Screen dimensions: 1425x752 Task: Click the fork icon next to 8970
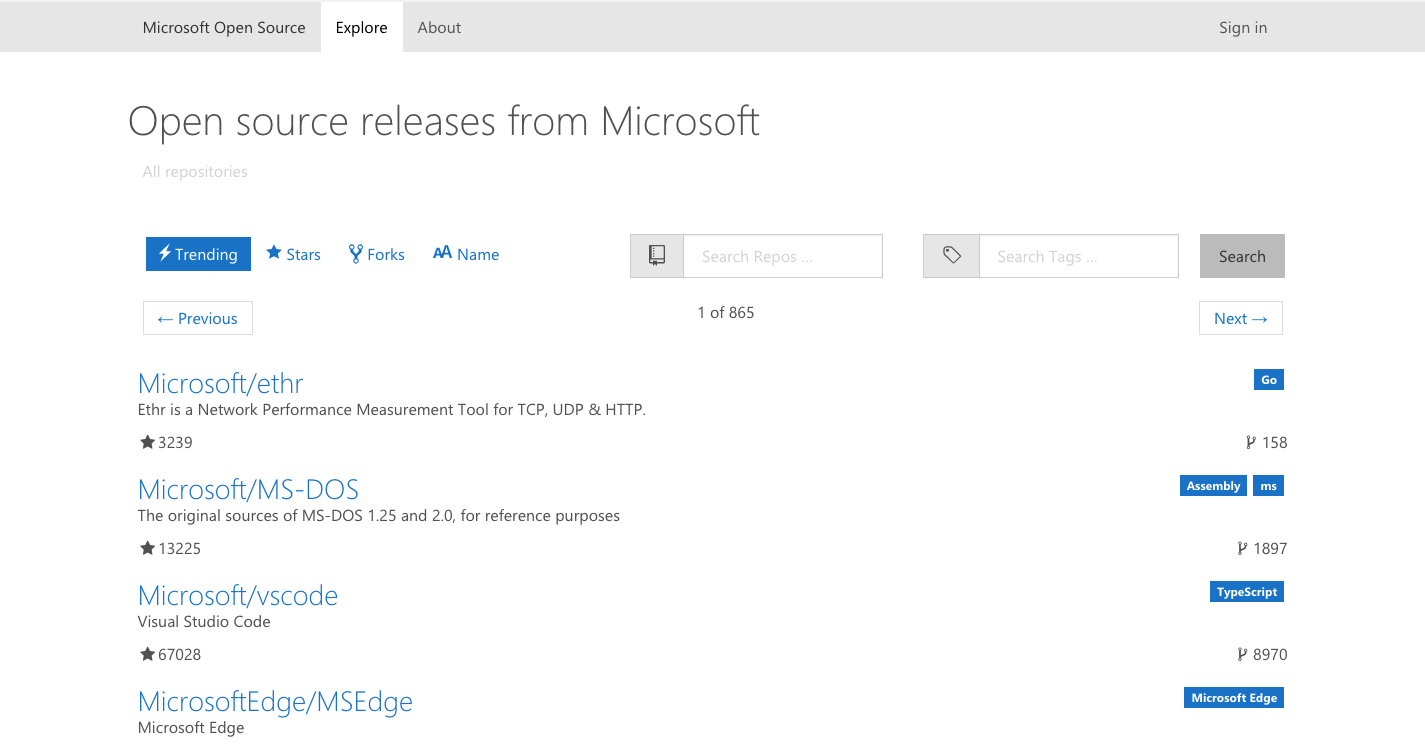tap(1242, 654)
